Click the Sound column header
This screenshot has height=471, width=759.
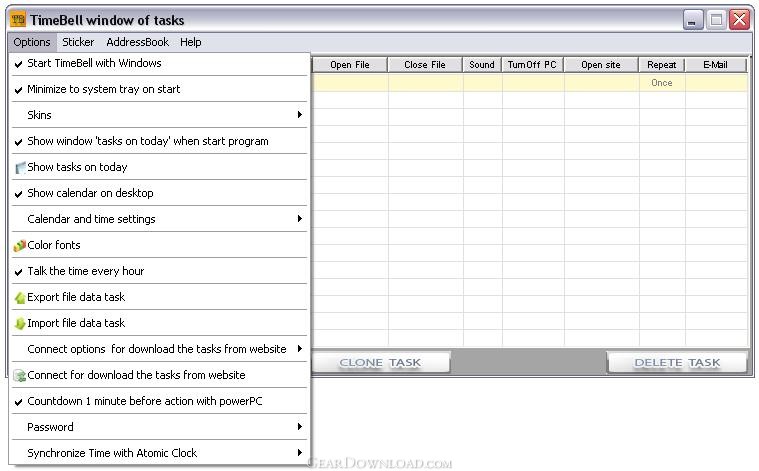482,65
